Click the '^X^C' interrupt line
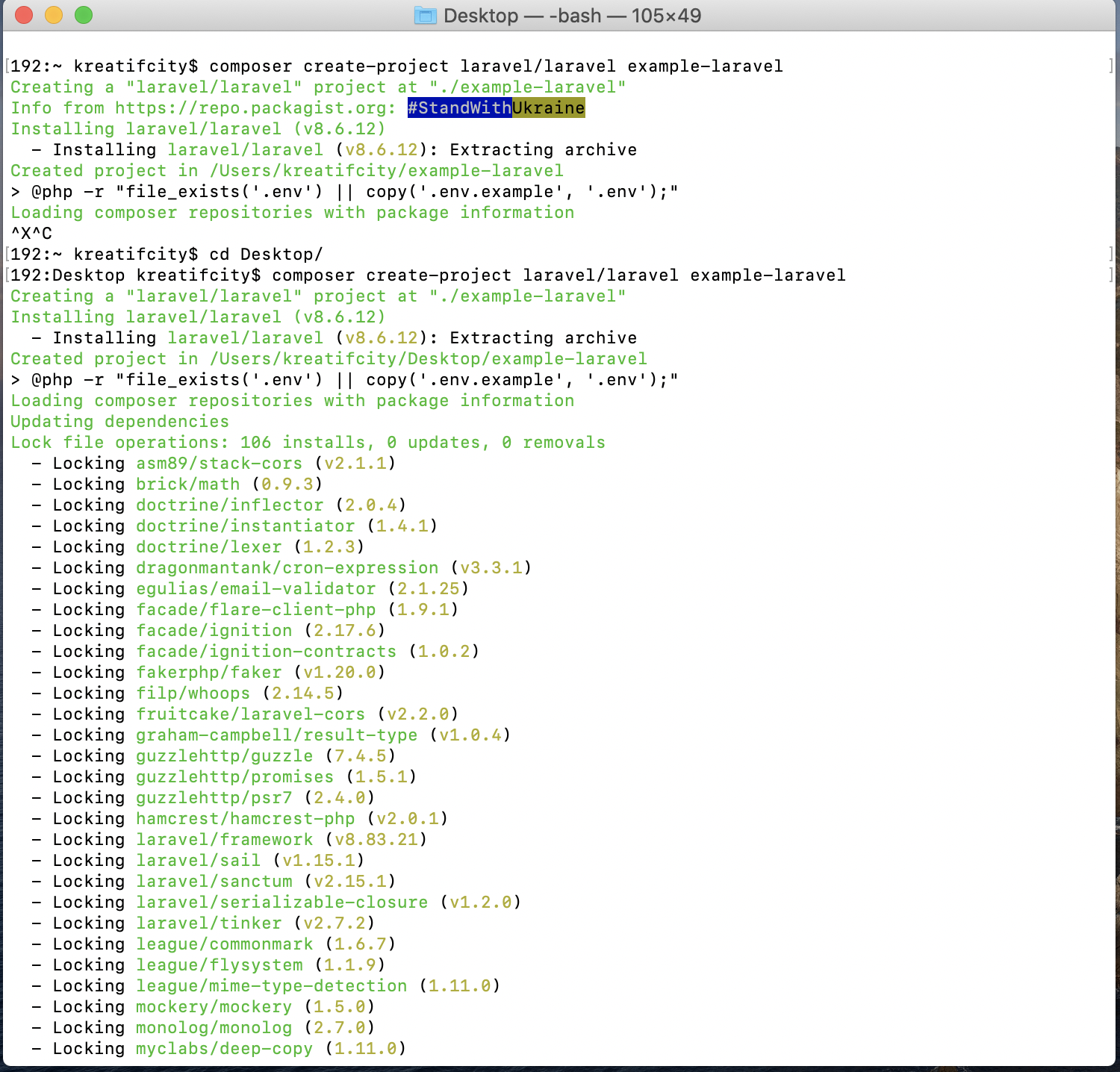Viewport: 1120px width, 1072px height. (31, 234)
